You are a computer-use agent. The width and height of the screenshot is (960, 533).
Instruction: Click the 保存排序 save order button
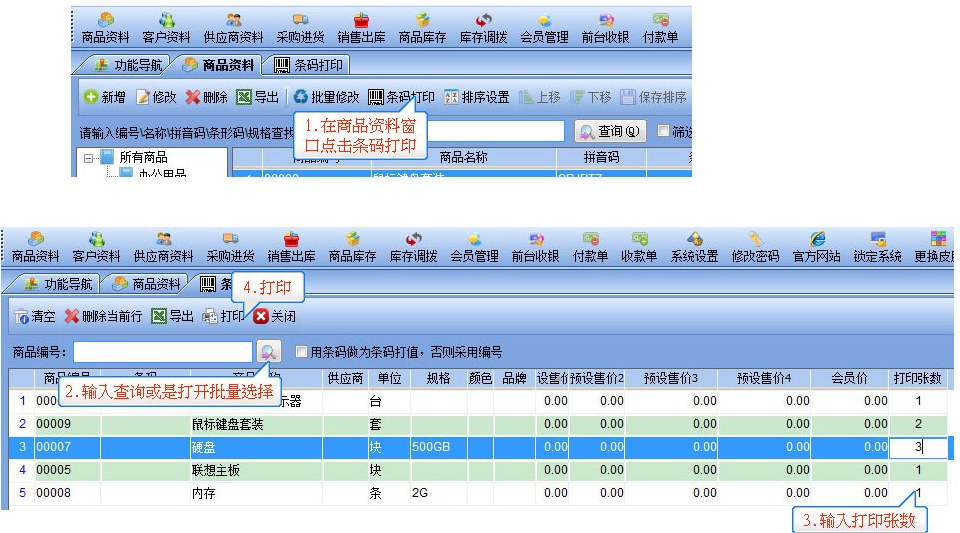point(653,97)
